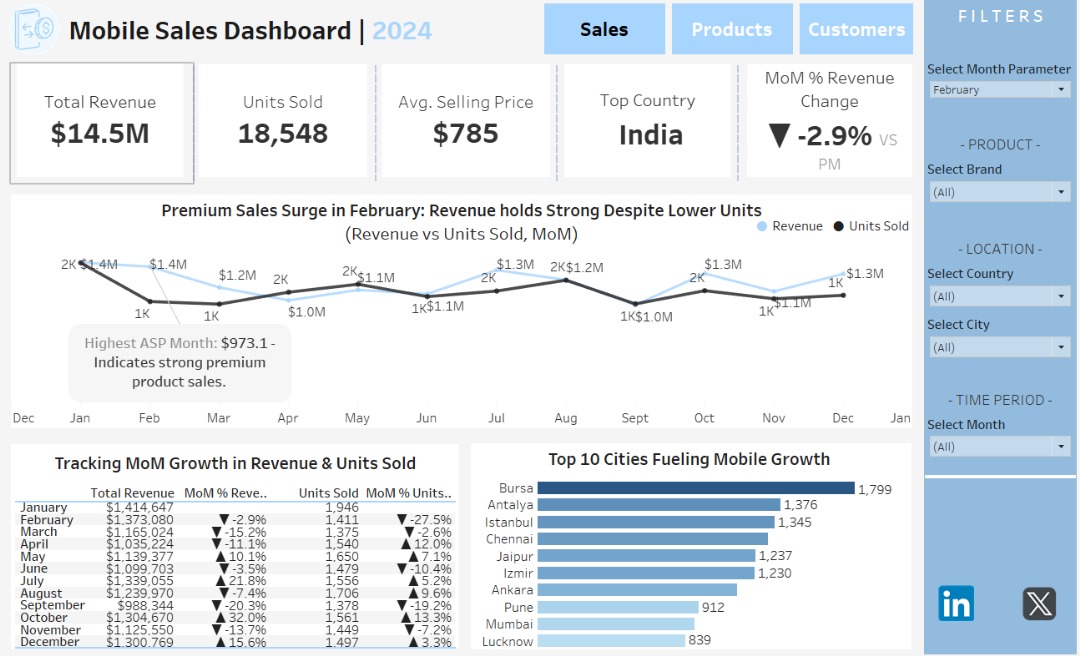Click the Total Revenue column header

point(132,493)
